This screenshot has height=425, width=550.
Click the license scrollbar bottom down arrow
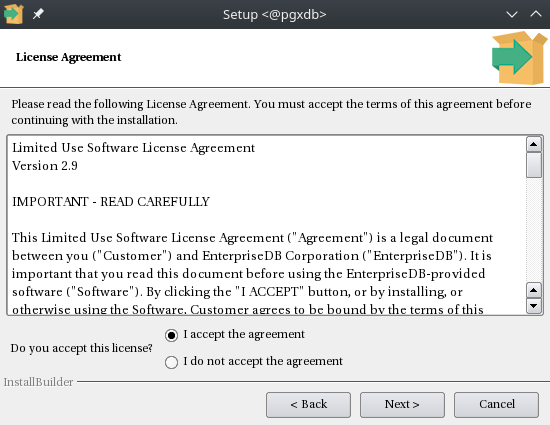tap(534, 306)
